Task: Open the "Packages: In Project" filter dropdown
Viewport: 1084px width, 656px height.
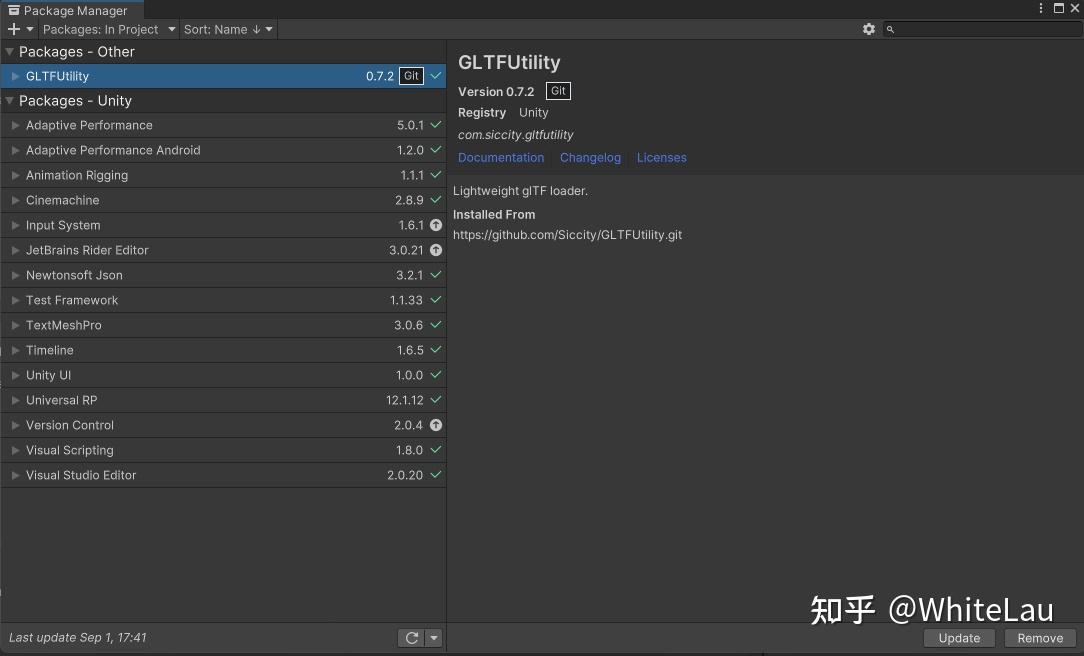Action: (105, 29)
